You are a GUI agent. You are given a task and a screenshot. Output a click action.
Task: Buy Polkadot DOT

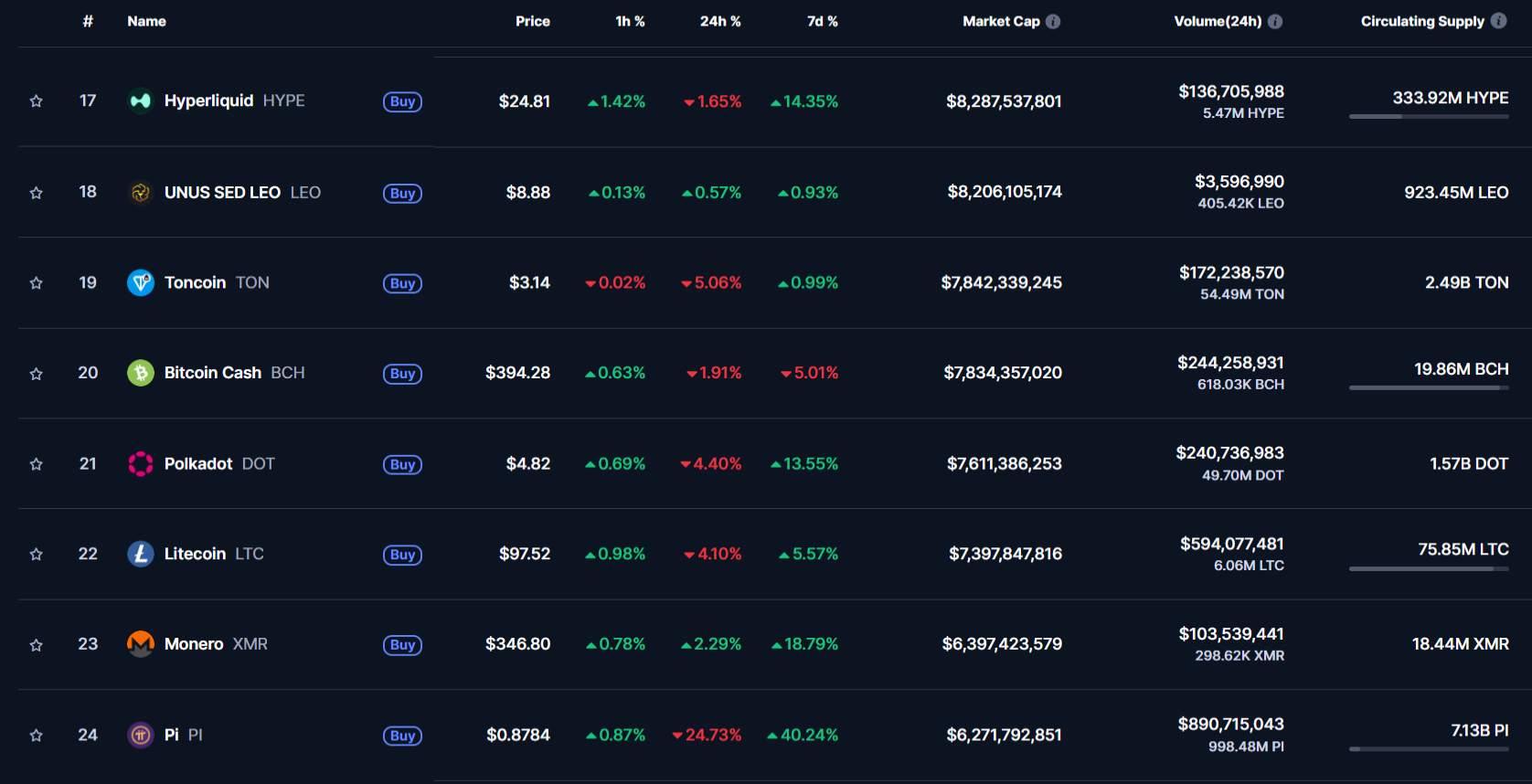402,464
